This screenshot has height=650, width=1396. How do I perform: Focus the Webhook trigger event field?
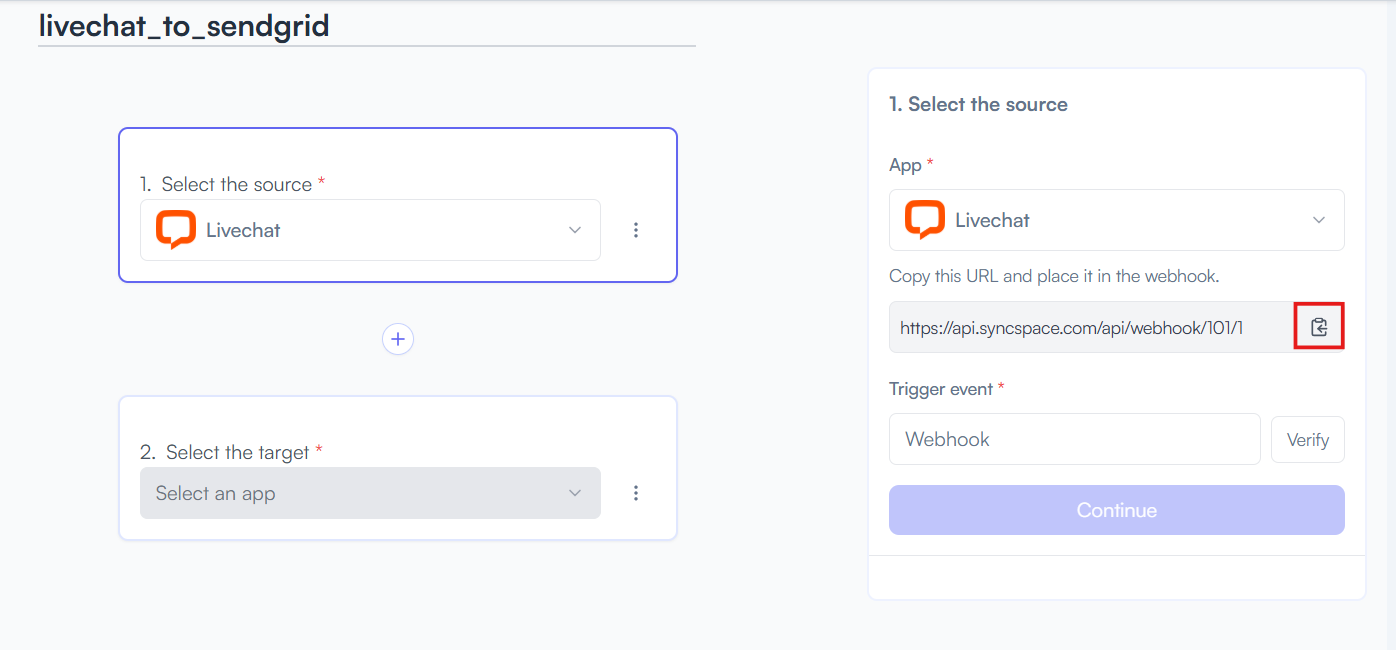pyautogui.click(x=1075, y=439)
